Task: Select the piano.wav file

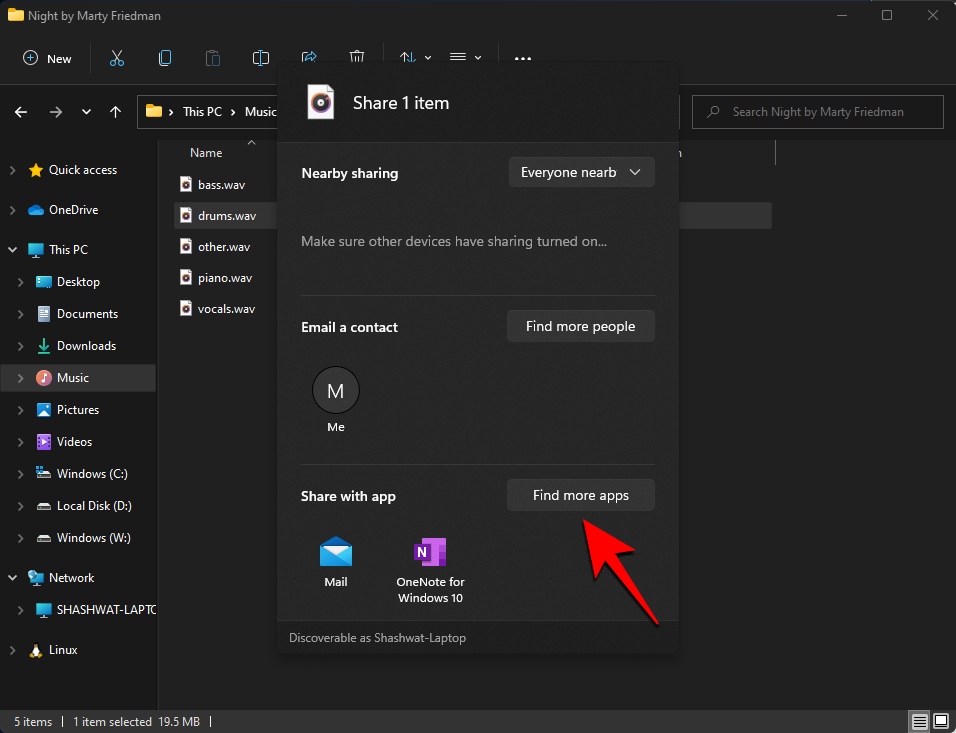Action: [225, 278]
